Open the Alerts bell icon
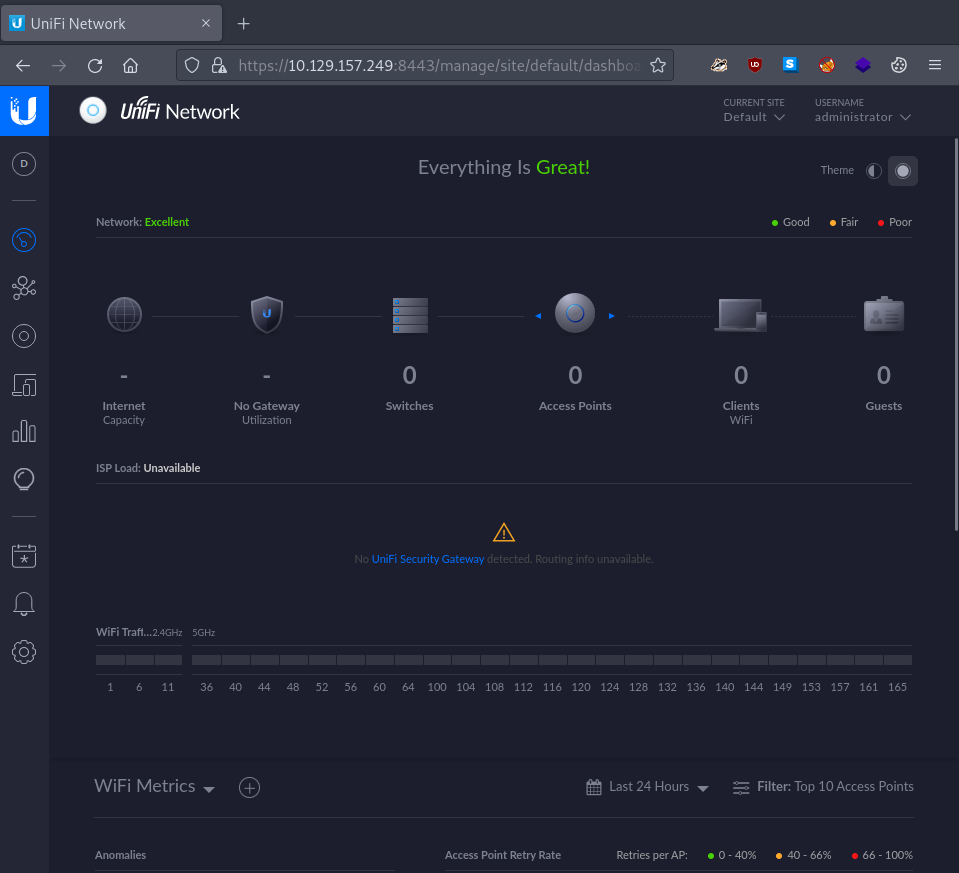 tap(24, 604)
